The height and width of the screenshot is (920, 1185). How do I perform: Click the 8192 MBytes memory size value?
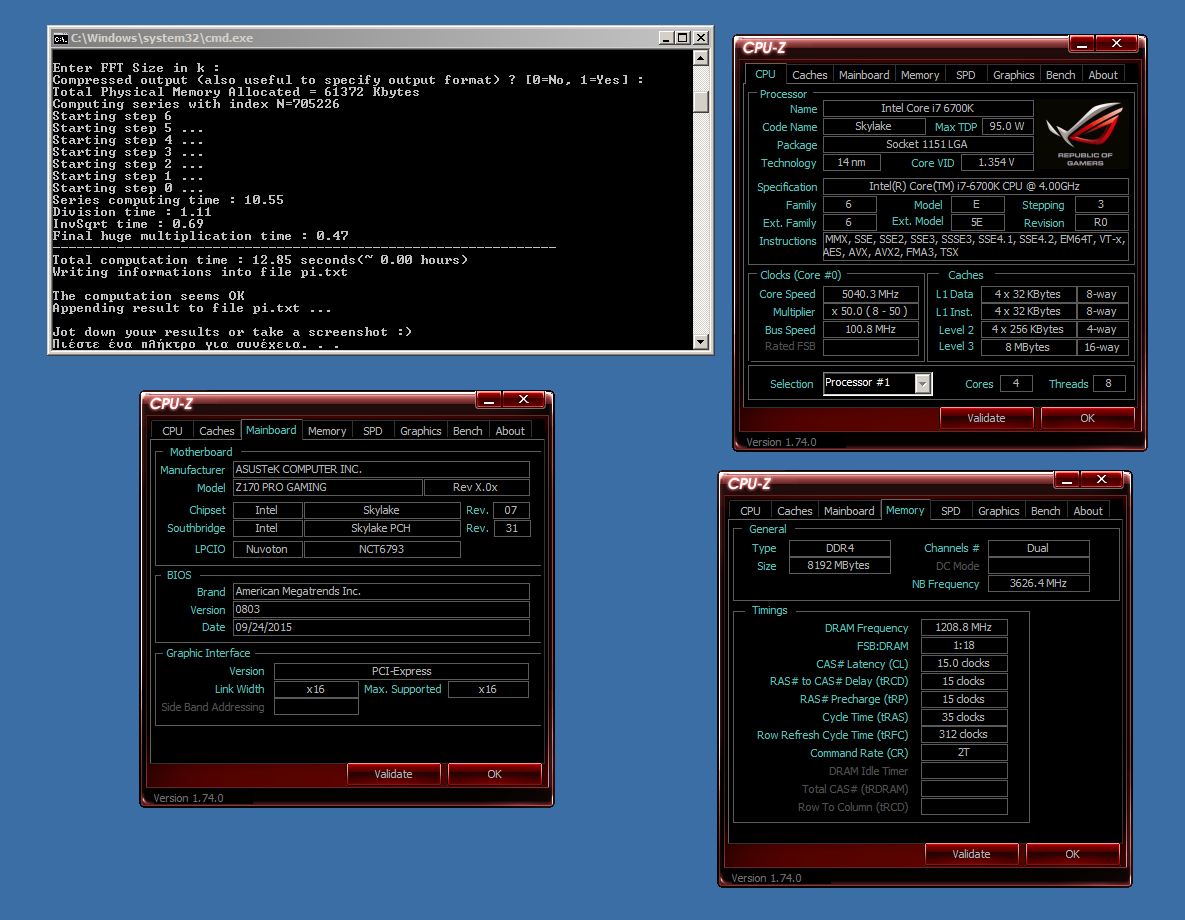pyautogui.click(x=839, y=565)
